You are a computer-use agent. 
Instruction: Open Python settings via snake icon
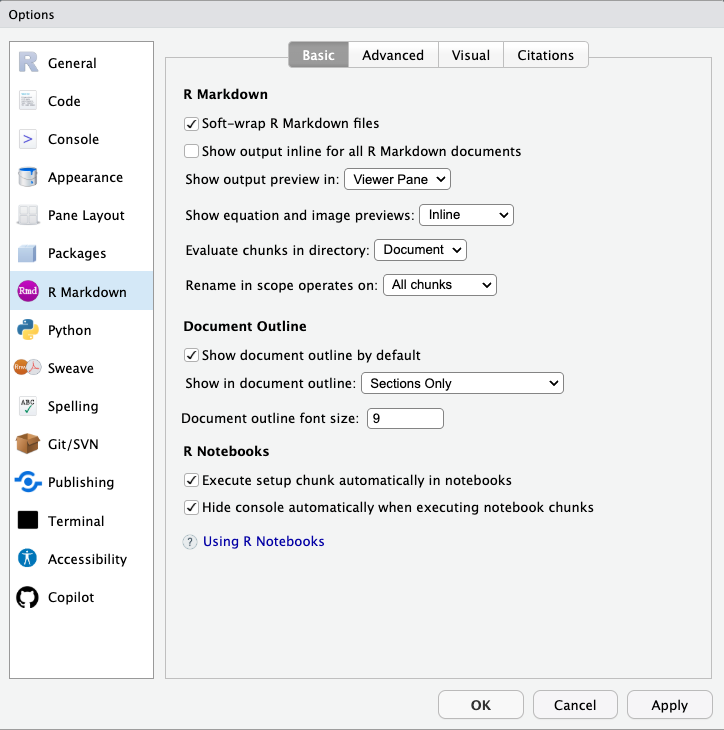(x=28, y=330)
